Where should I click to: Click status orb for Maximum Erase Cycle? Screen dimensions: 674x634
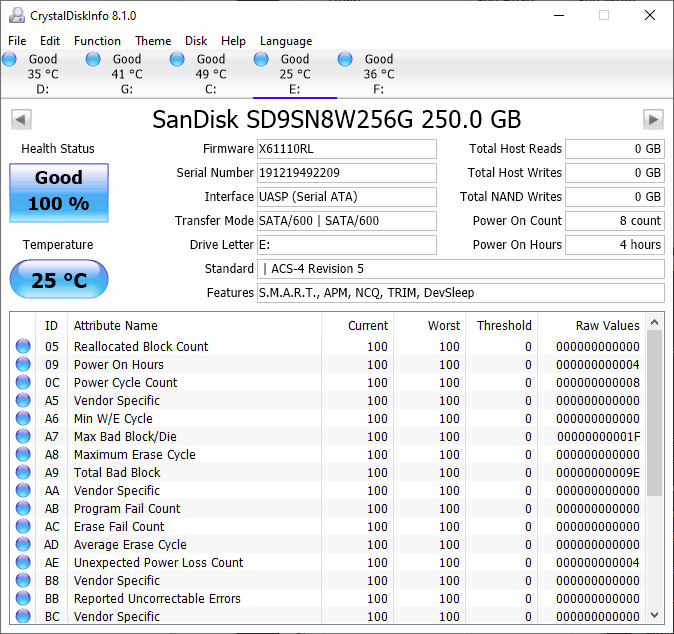click(23, 454)
